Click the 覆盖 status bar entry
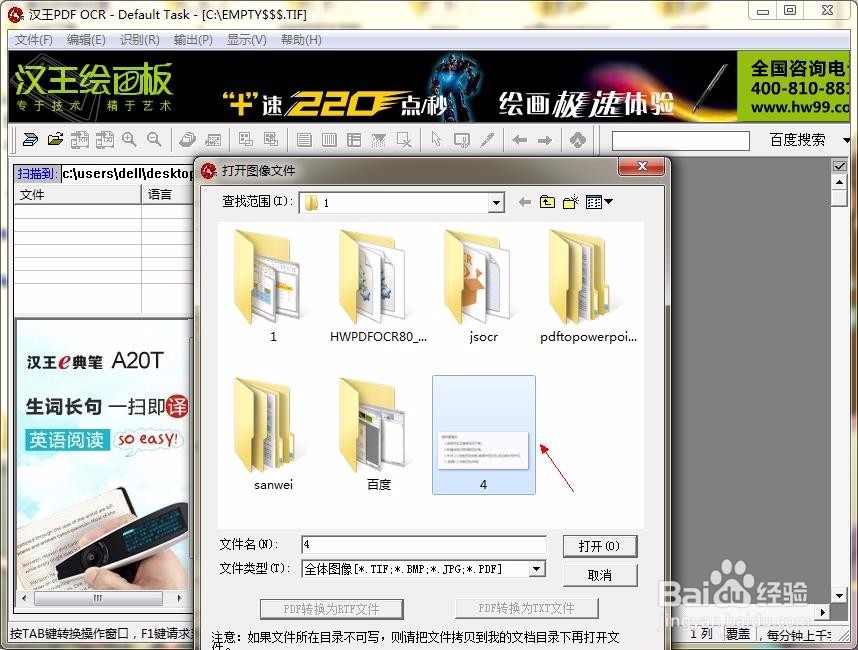This screenshot has height=650, width=858. [738, 634]
